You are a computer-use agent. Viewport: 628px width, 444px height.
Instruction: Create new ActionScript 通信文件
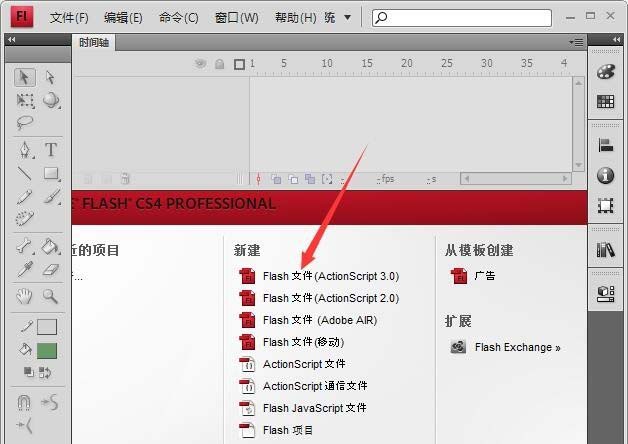(x=303, y=386)
